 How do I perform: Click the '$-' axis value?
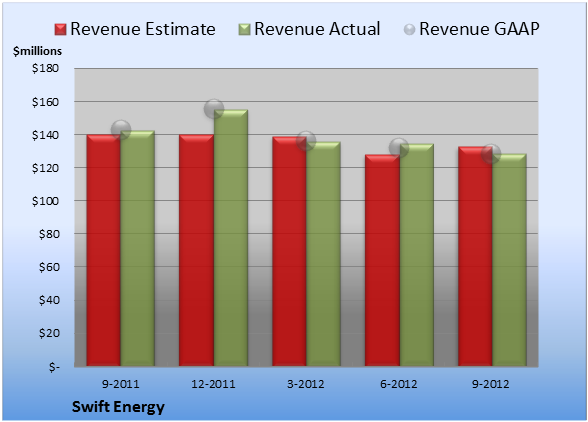[54, 366]
